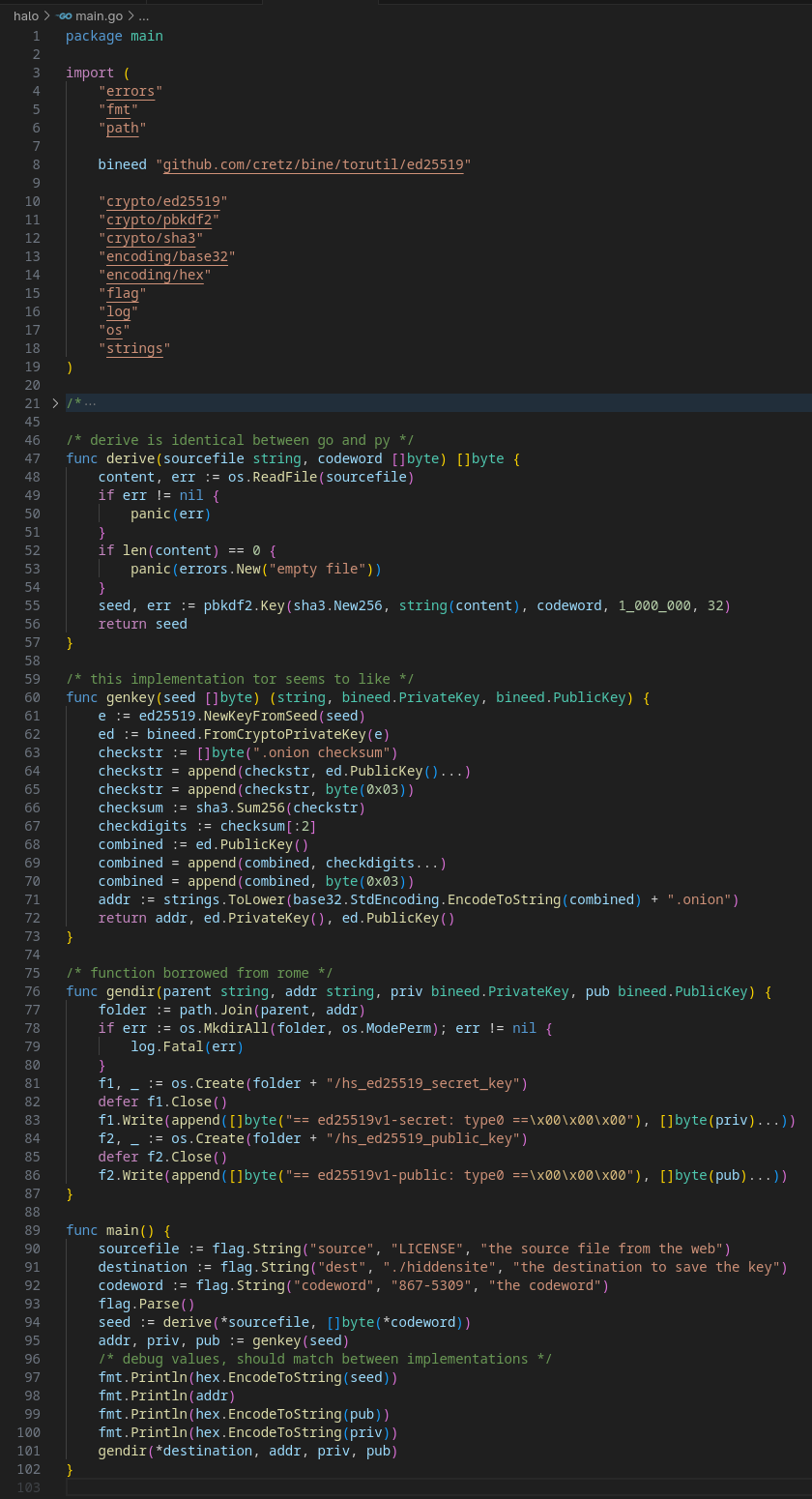Click the collapsed '/*…' comment text
Viewport: 812px width, 1499px height.
(81, 402)
